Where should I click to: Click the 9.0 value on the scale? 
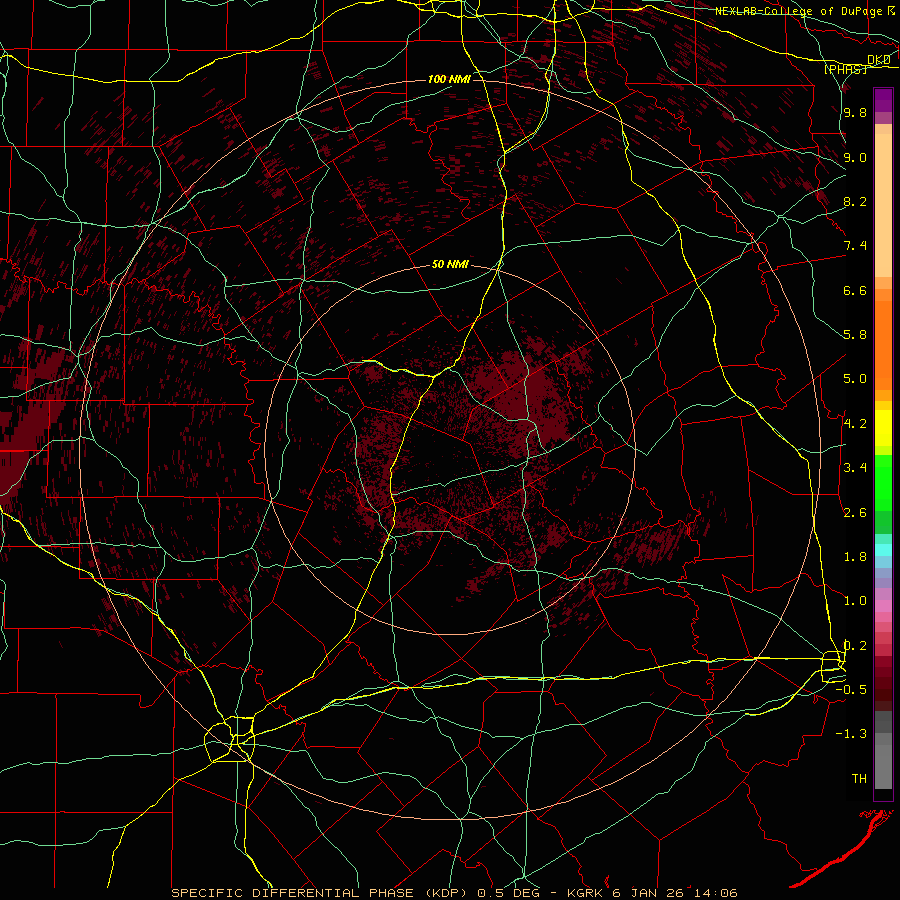click(x=855, y=157)
